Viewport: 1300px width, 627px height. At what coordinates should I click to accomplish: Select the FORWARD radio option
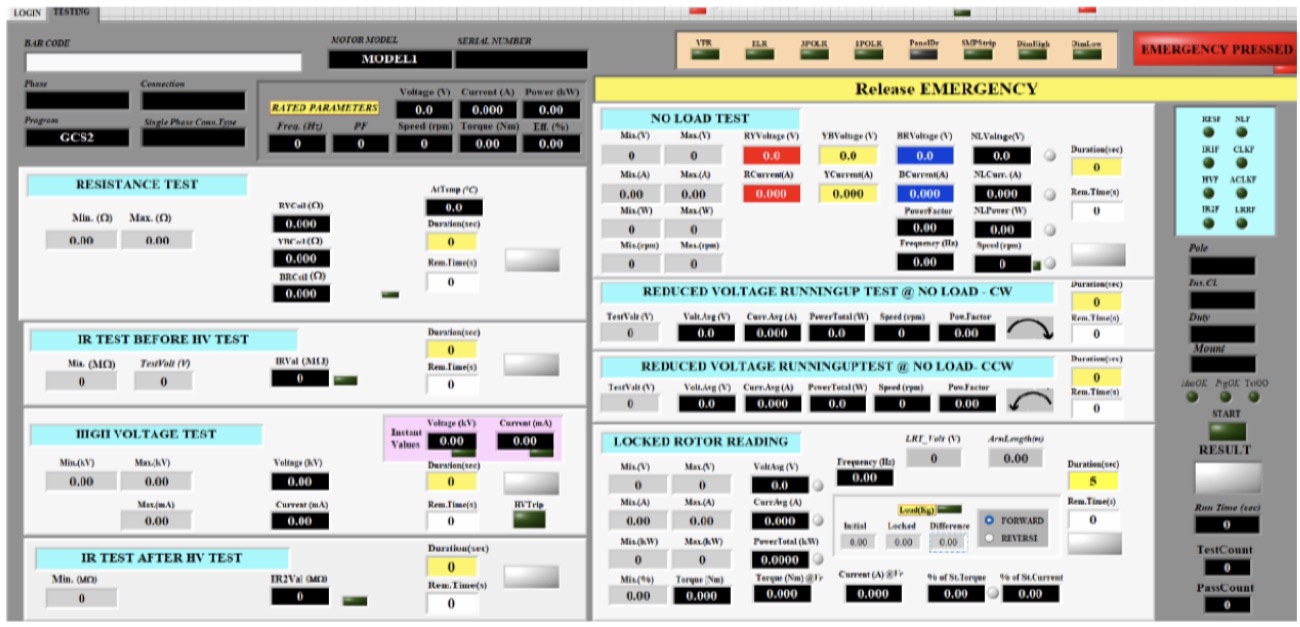[x=1016, y=520]
